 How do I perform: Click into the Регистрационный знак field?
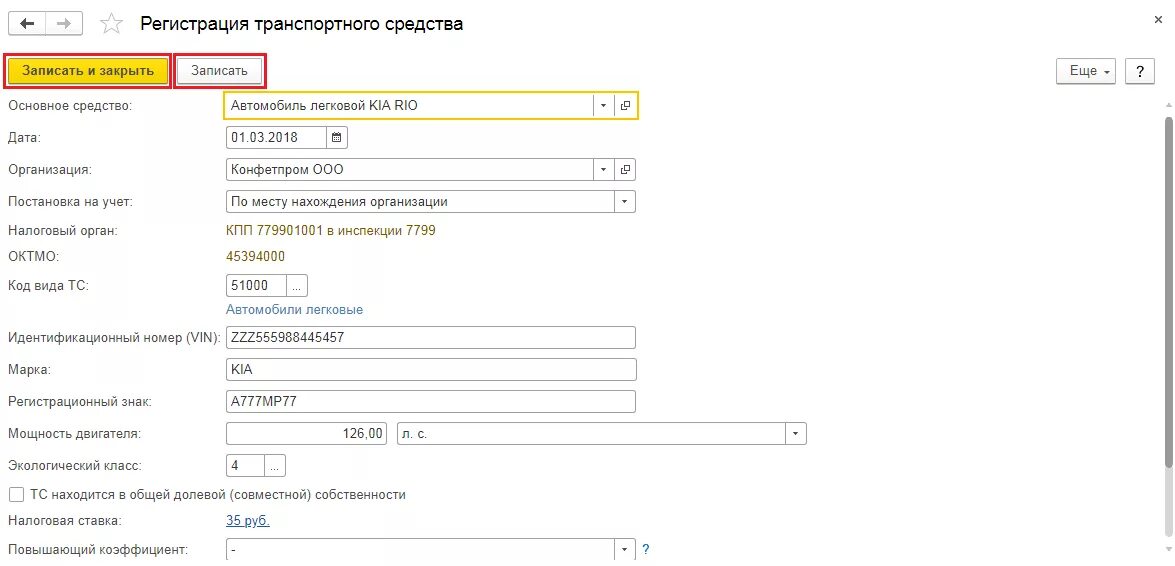tap(430, 401)
